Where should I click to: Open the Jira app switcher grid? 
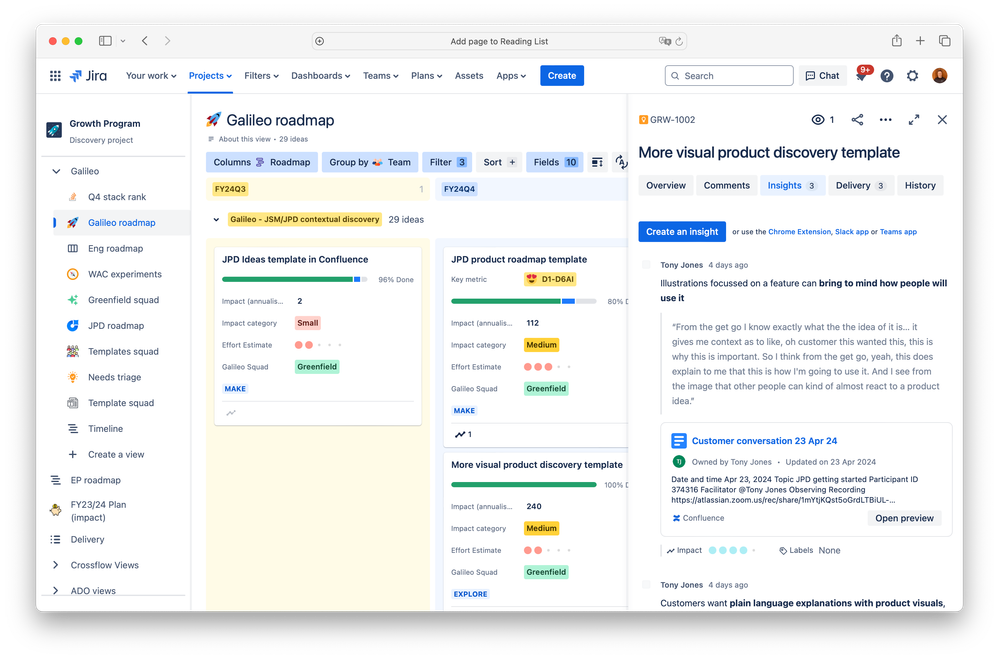[55, 76]
